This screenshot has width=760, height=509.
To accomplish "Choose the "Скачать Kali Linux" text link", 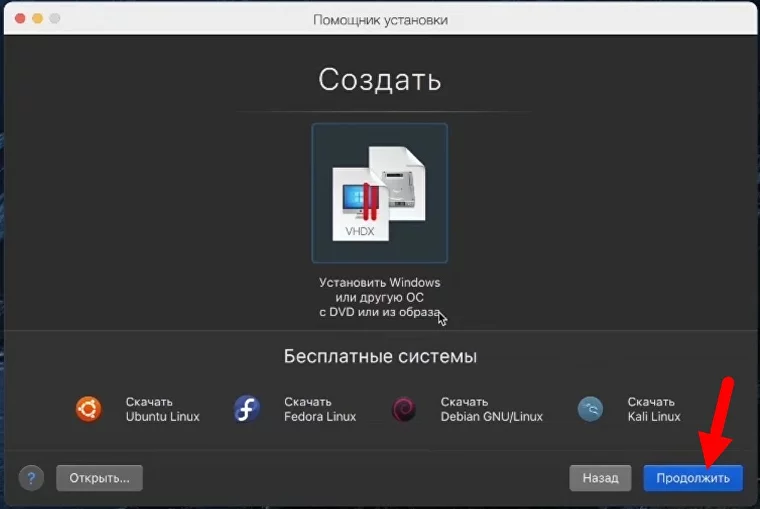I will coord(653,409).
